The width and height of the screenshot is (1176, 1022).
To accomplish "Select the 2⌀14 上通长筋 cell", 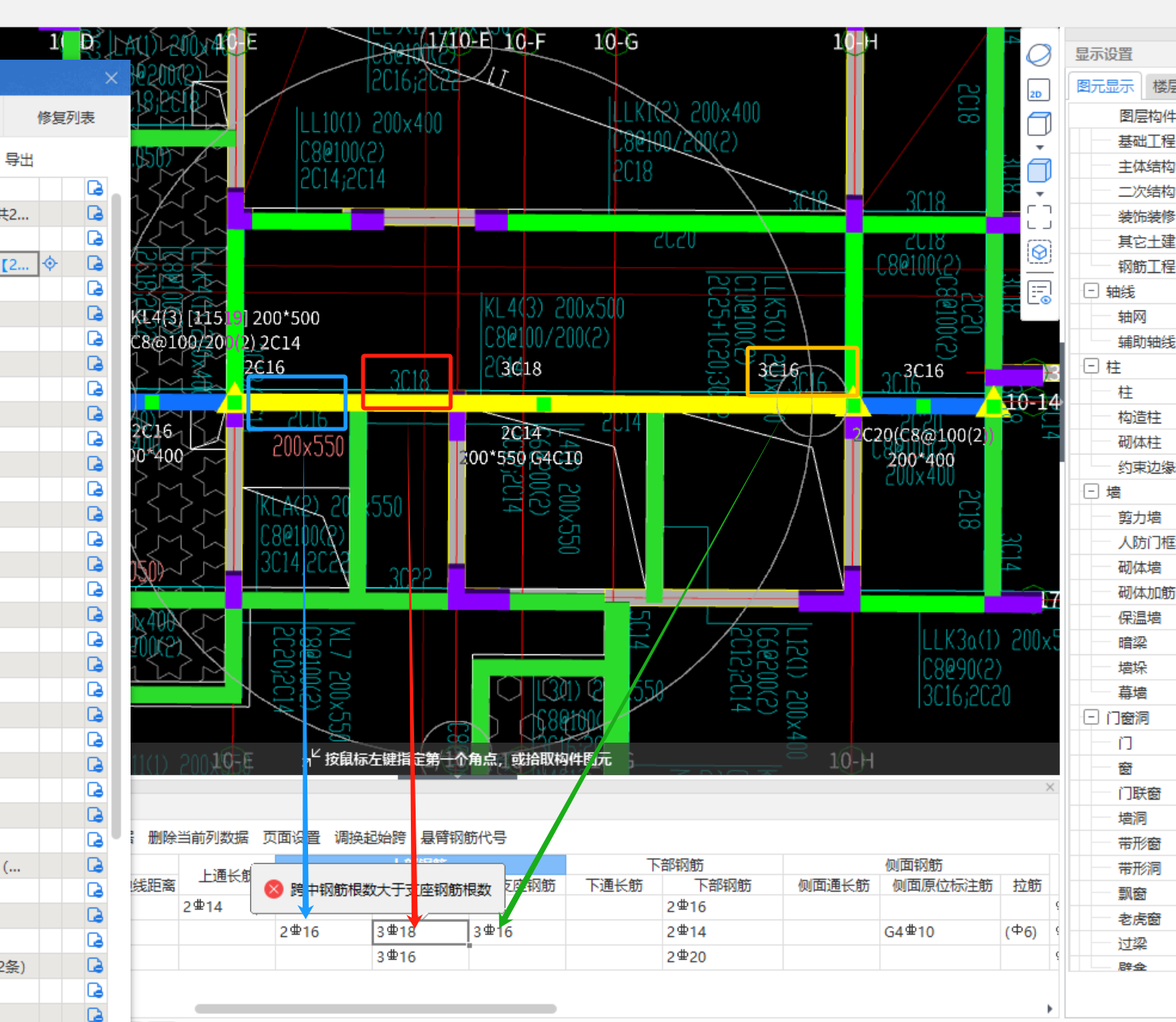I will click(227, 907).
